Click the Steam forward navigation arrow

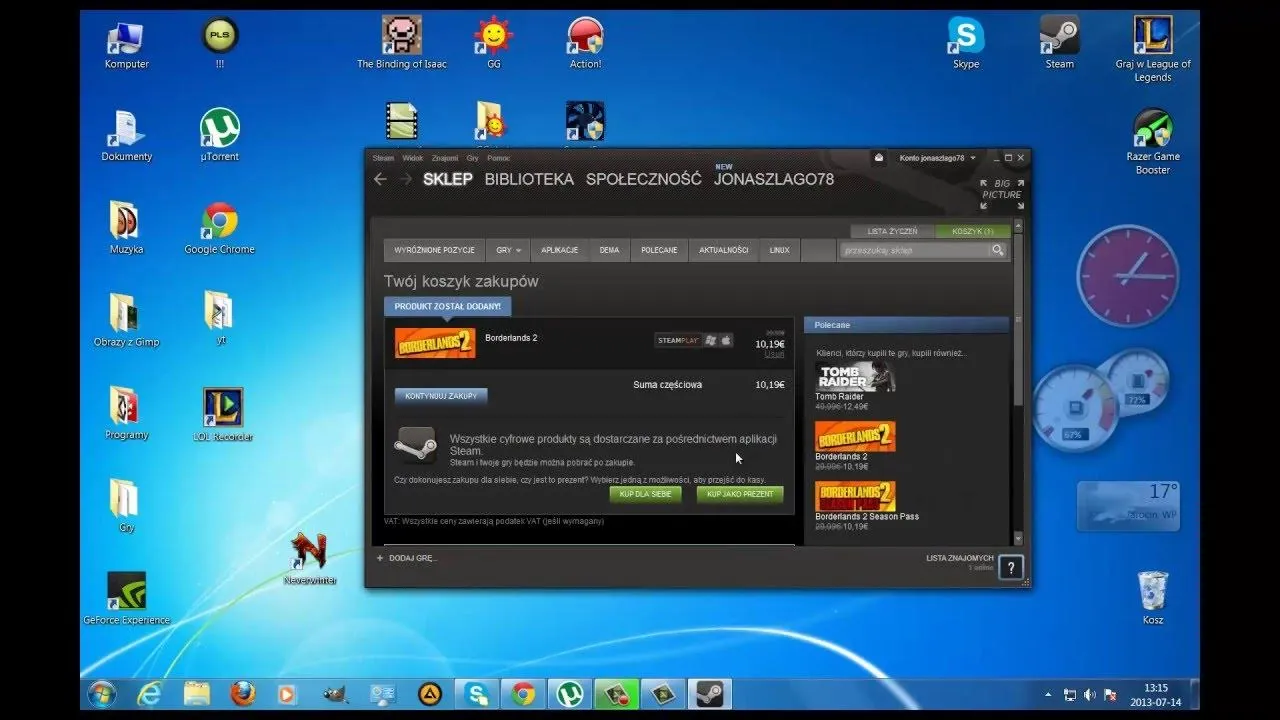tap(406, 179)
